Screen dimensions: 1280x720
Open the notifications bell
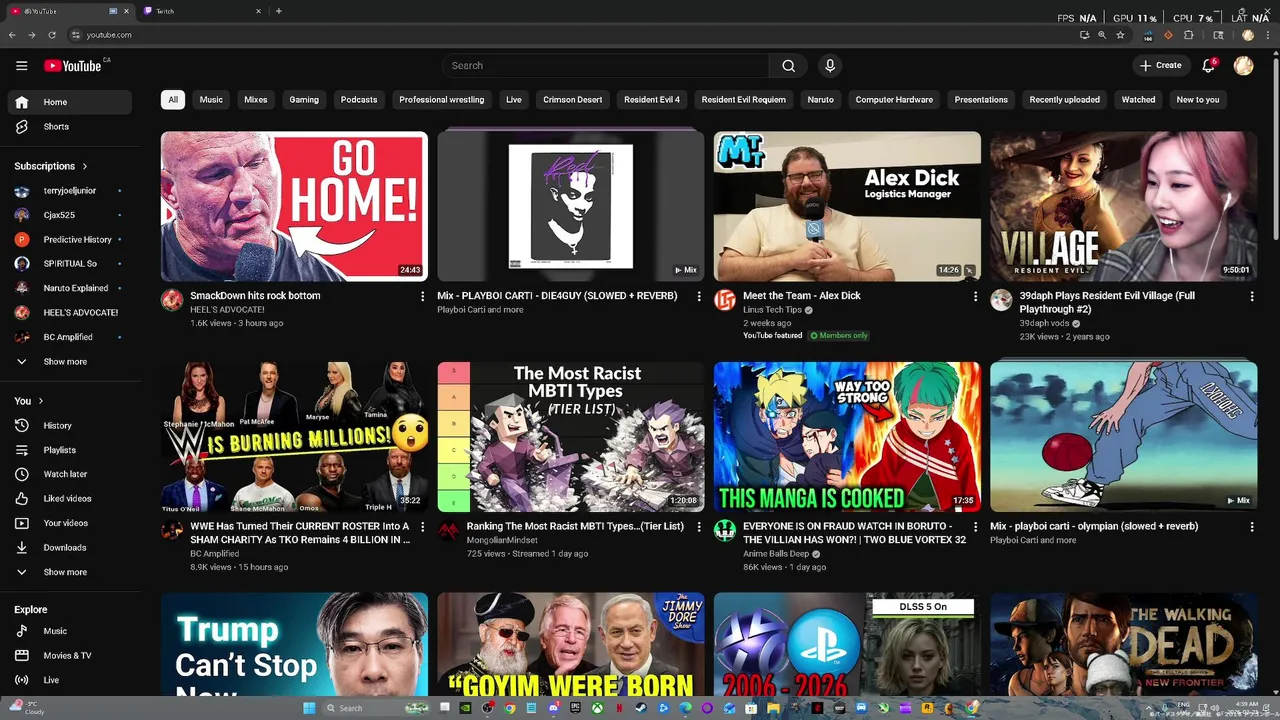point(1208,66)
